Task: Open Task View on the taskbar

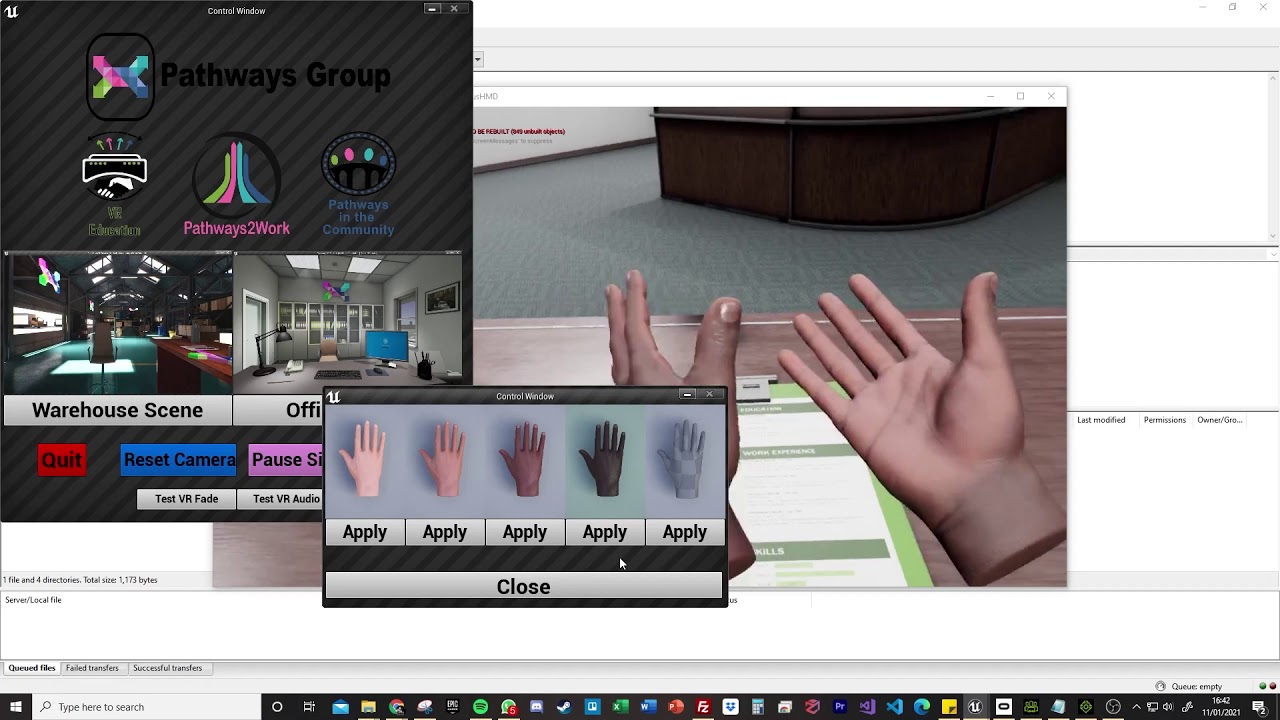Action: pyautogui.click(x=309, y=707)
